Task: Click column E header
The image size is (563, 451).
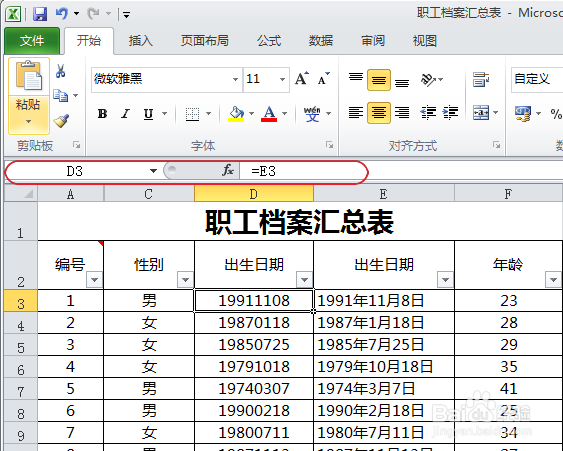Action: (x=384, y=194)
